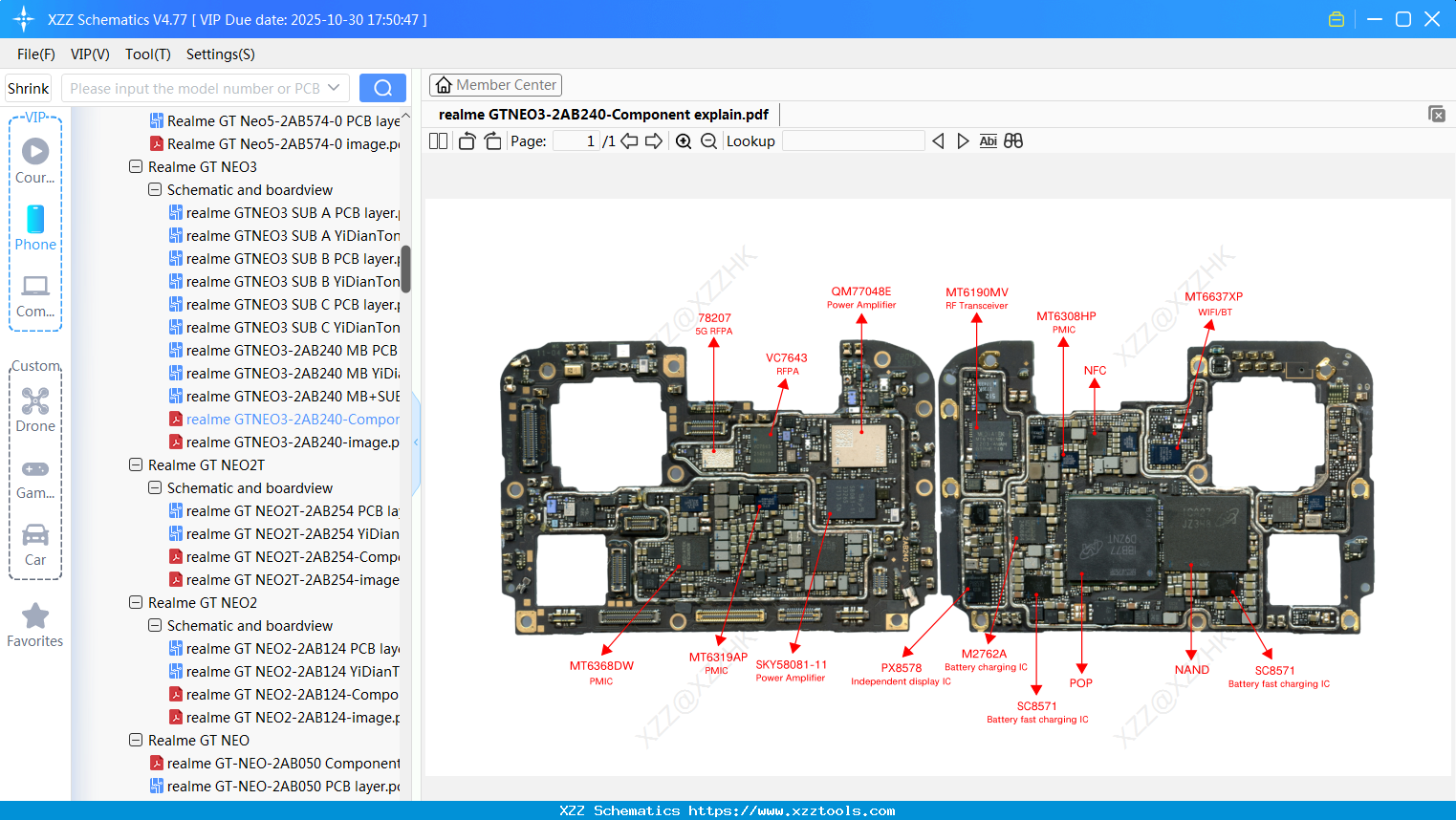Viewport: 1456px width, 820px height.
Task: Click the Shrink button
Action: coord(28,88)
